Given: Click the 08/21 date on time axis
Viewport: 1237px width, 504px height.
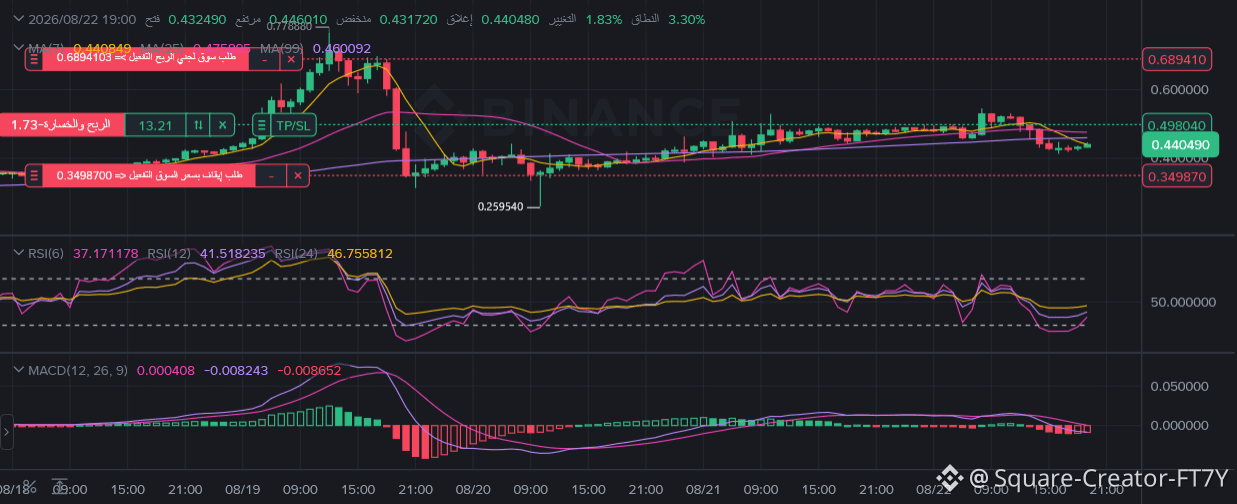Looking at the screenshot, I should point(704,488).
